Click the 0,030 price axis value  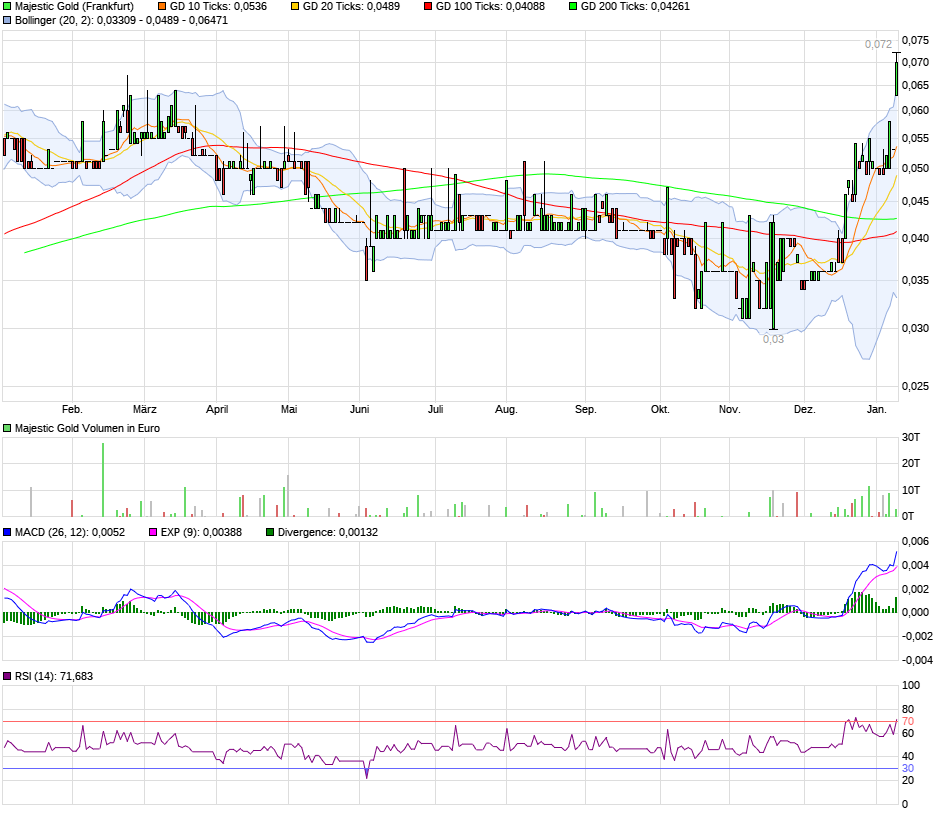[x=915, y=328]
